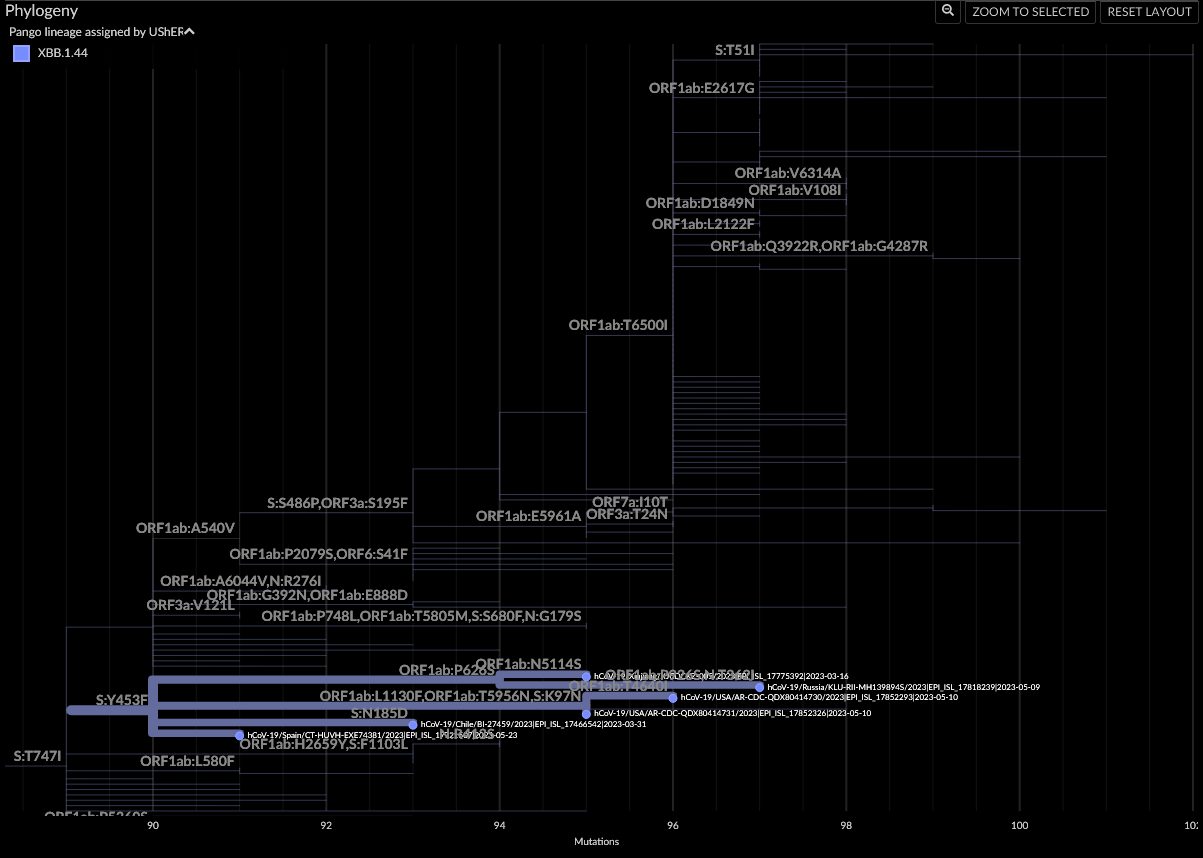
Task: Click the magnifying glass zoom icon
Action: coord(946,11)
